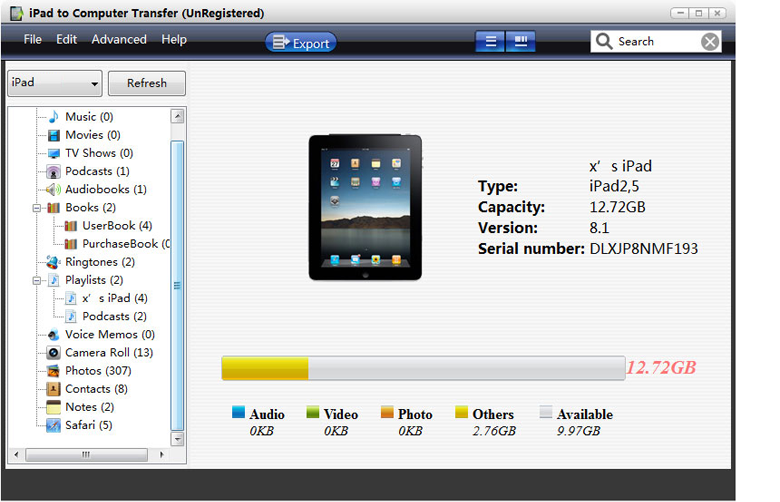Minimize the iPad to Computer Transfer window
This screenshot has width=780, height=502.
pos(680,13)
